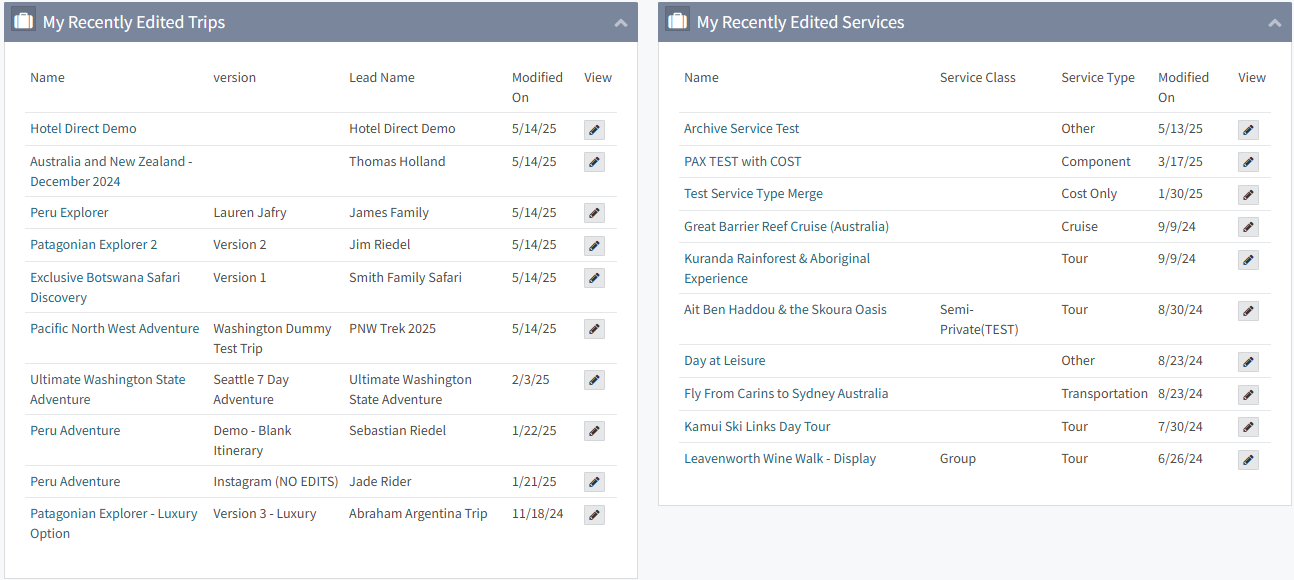Image resolution: width=1294 pixels, height=580 pixels.
Task: Open Ultimate Washington State Adventure trip link
Action: click(x=108, y=389)
